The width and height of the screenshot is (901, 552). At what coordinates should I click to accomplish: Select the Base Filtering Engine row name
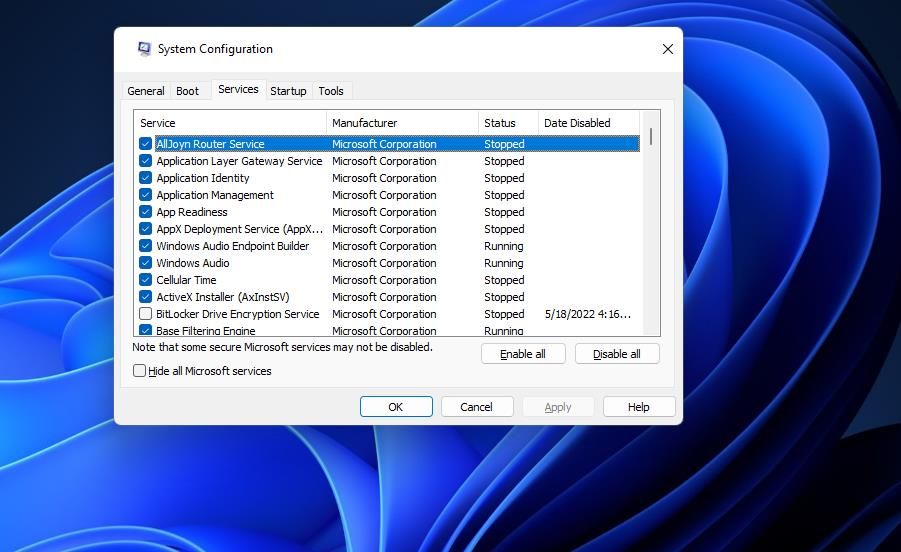click(206, 331)
